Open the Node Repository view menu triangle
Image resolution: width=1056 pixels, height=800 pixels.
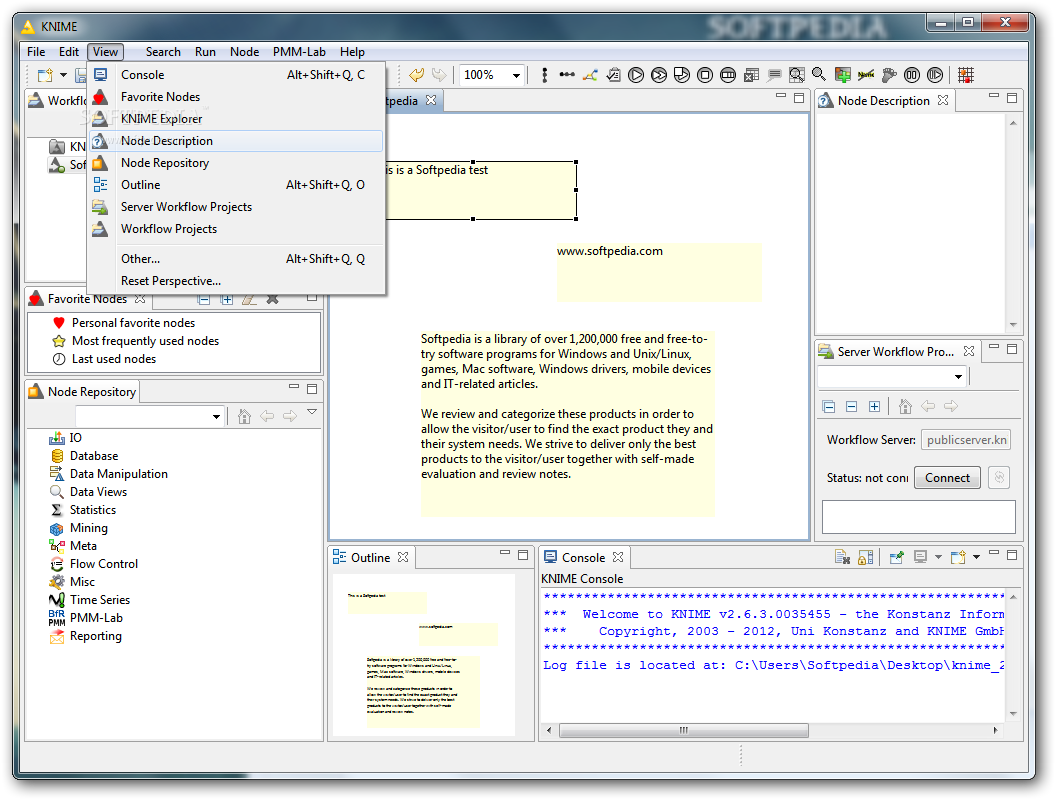point(312,411)
